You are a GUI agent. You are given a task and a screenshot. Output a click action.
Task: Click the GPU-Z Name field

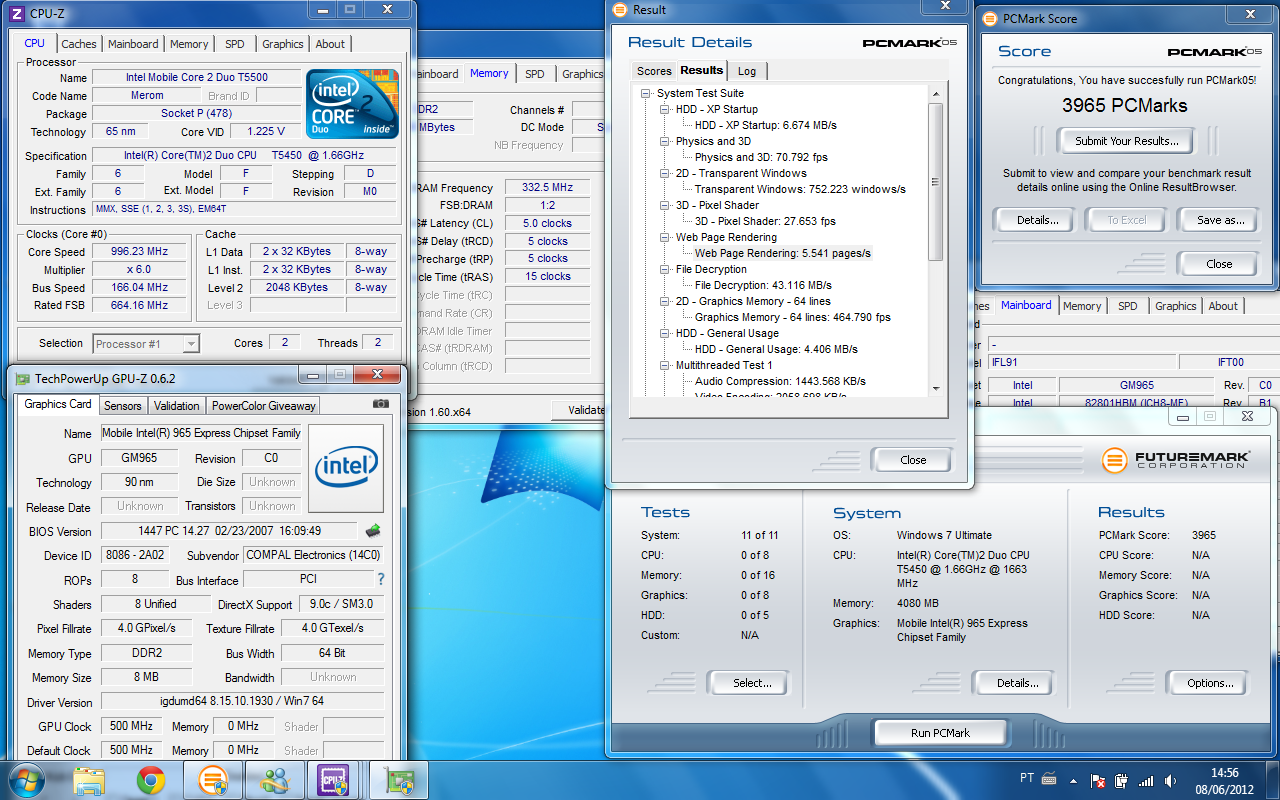click(200, 433)
